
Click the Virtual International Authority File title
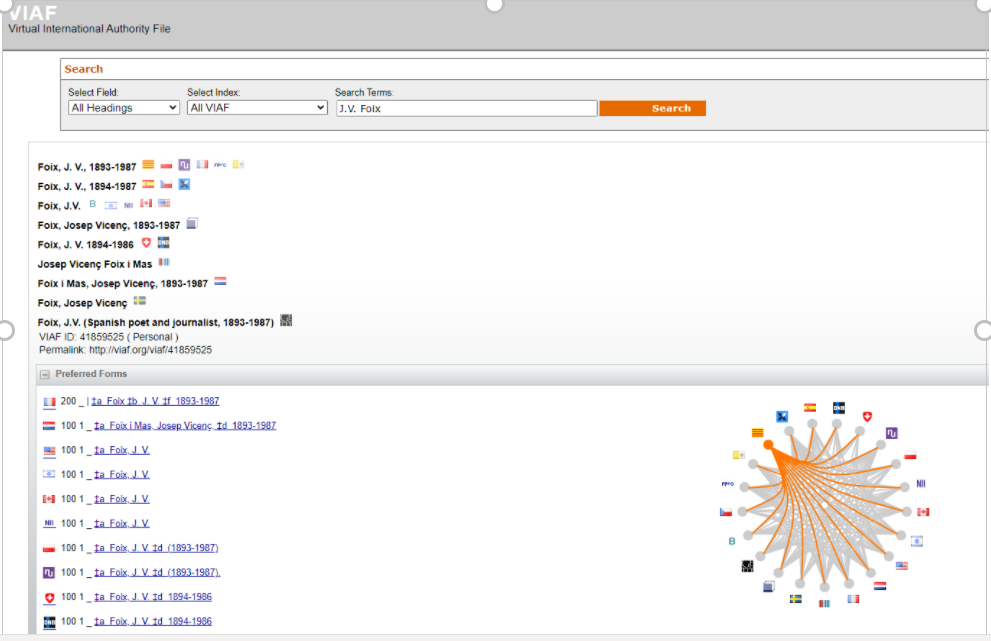tap(89, 28)
